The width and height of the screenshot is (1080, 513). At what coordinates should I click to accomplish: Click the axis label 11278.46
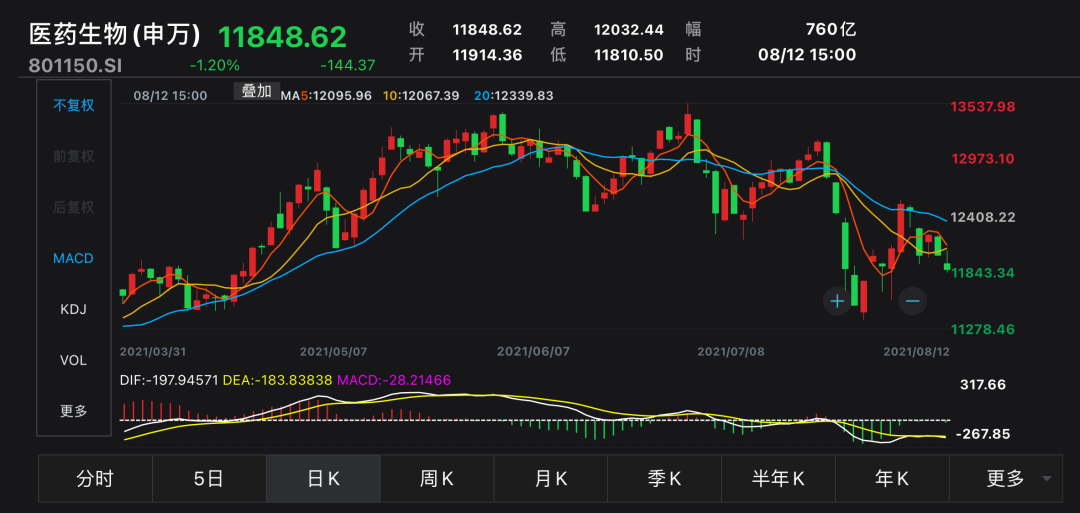coord(983,329)
